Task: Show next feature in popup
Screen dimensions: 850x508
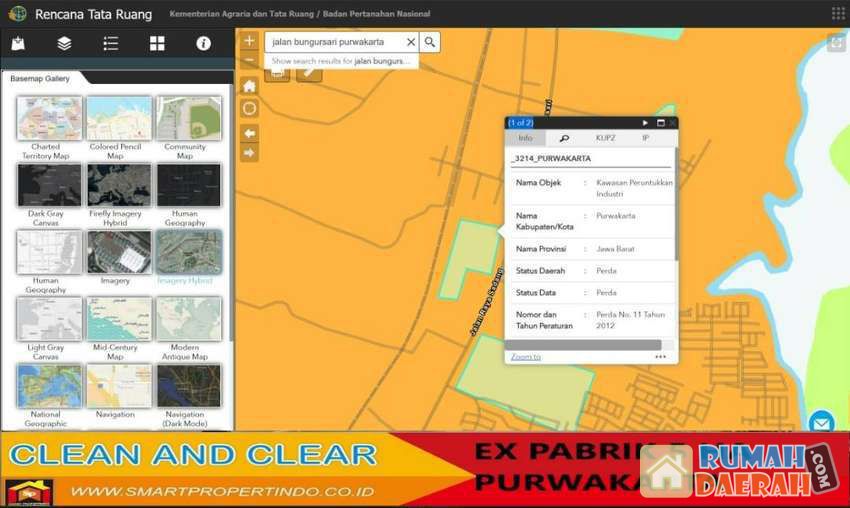Action: click(646, 123)
